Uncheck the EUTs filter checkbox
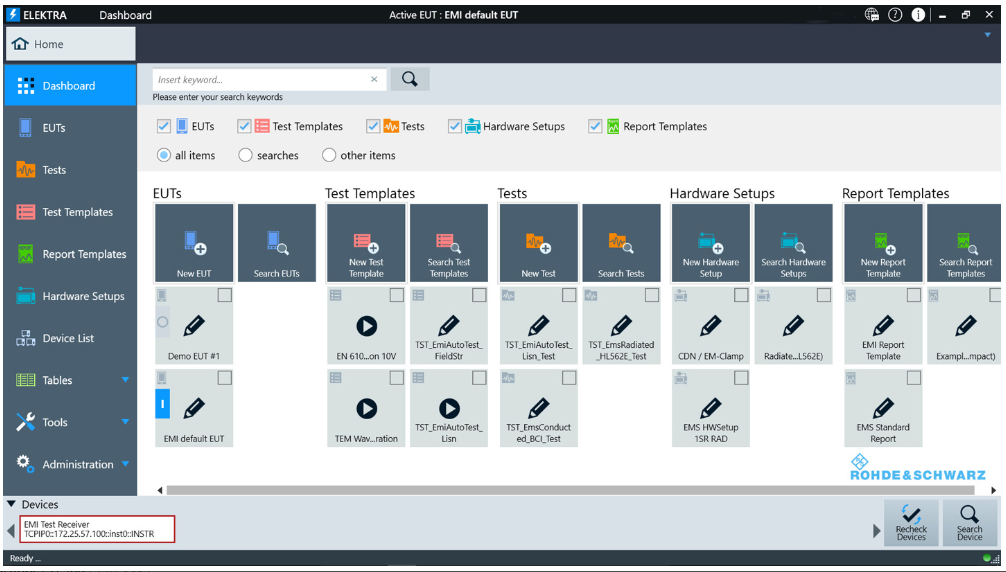 pos(164,126)
